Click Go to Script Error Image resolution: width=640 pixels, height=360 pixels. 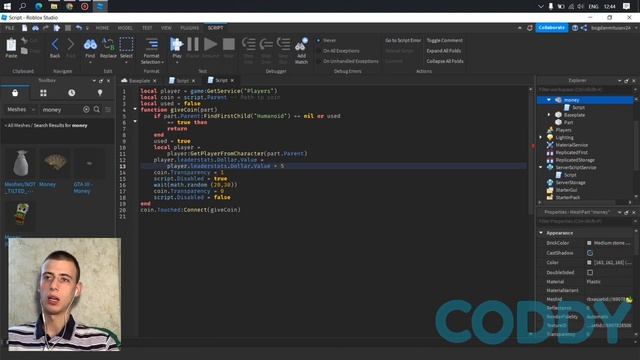click(402, 40)
